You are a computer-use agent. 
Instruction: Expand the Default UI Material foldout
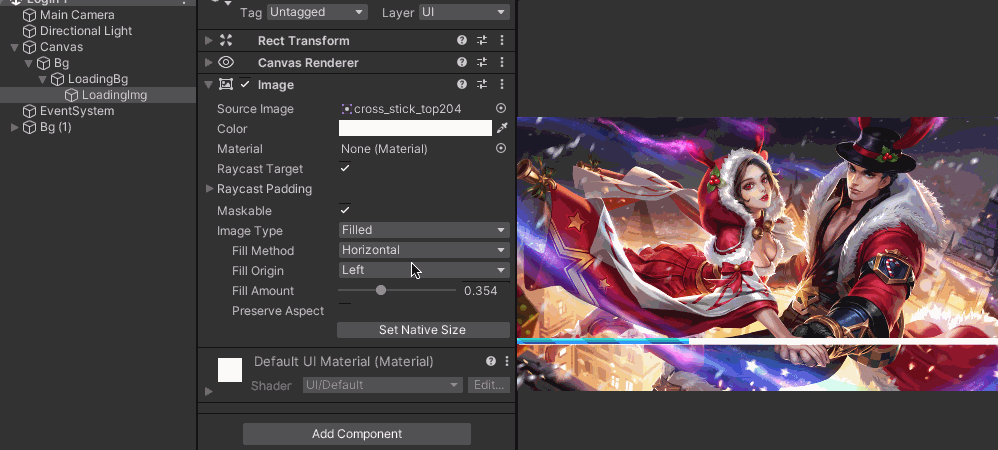209,391
